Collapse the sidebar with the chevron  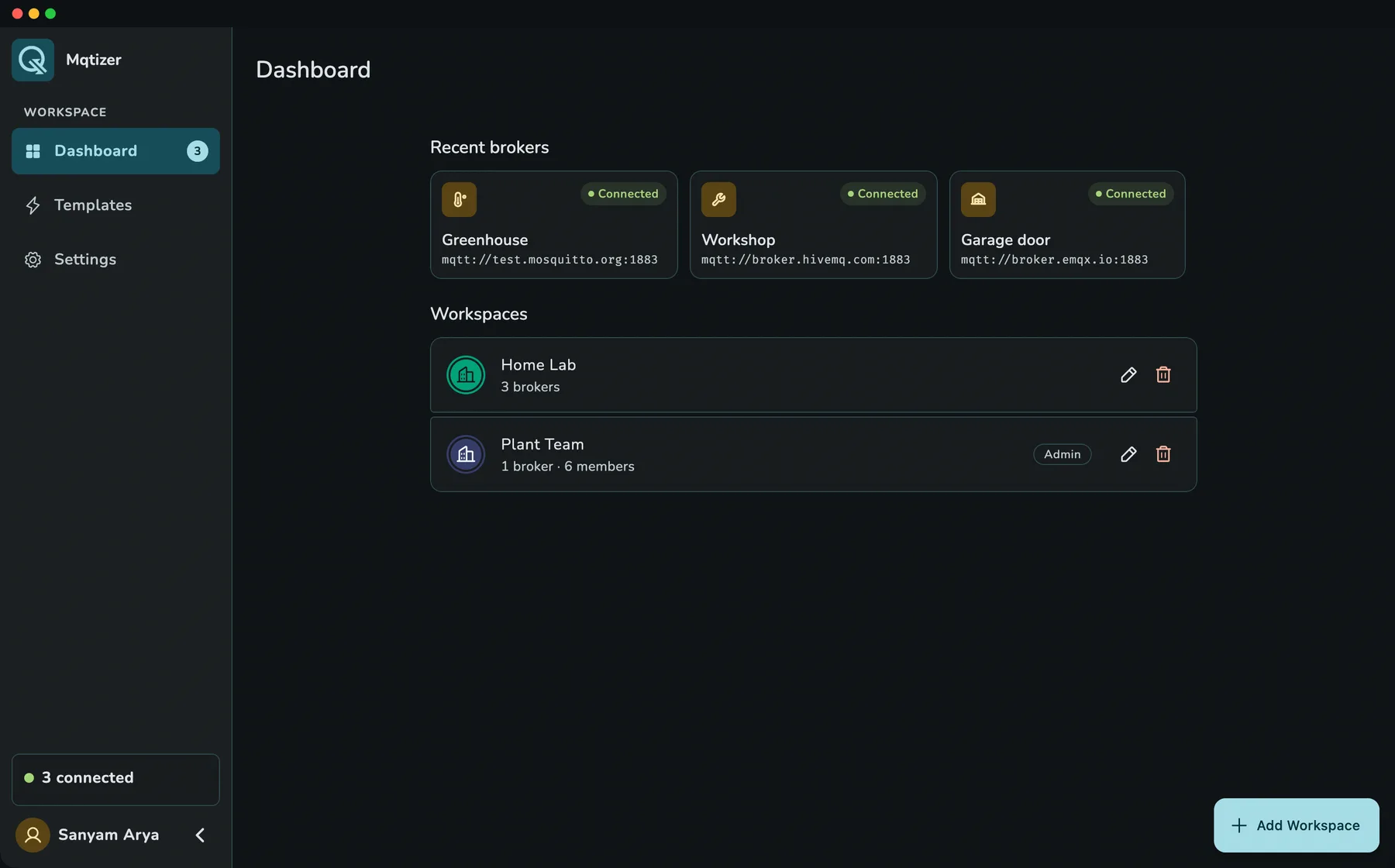(x=200, y=835)
